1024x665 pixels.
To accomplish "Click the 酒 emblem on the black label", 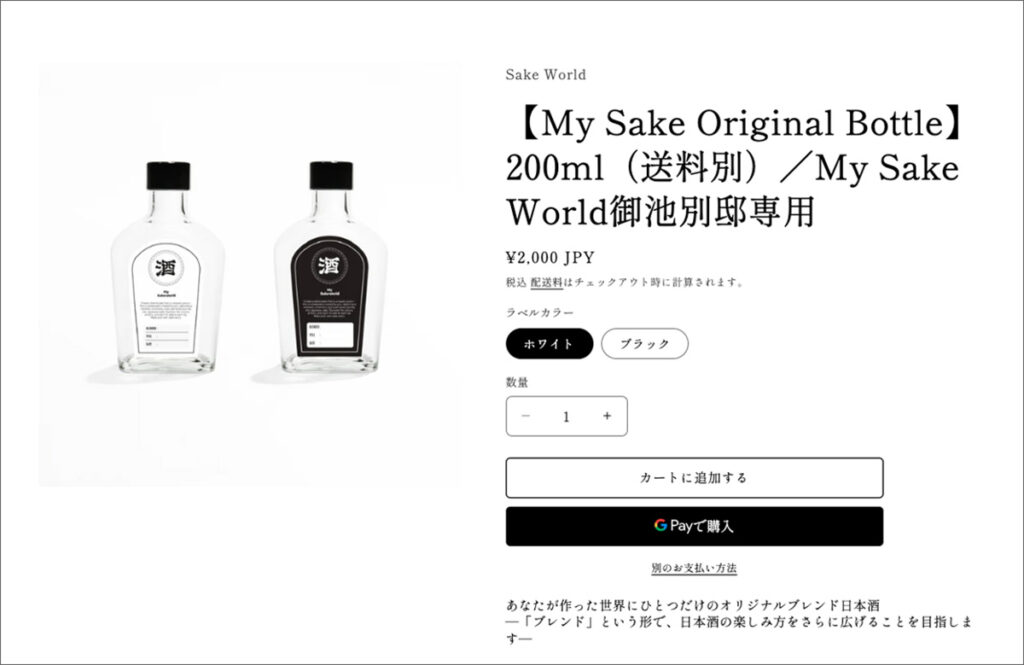I will [329, 265].
